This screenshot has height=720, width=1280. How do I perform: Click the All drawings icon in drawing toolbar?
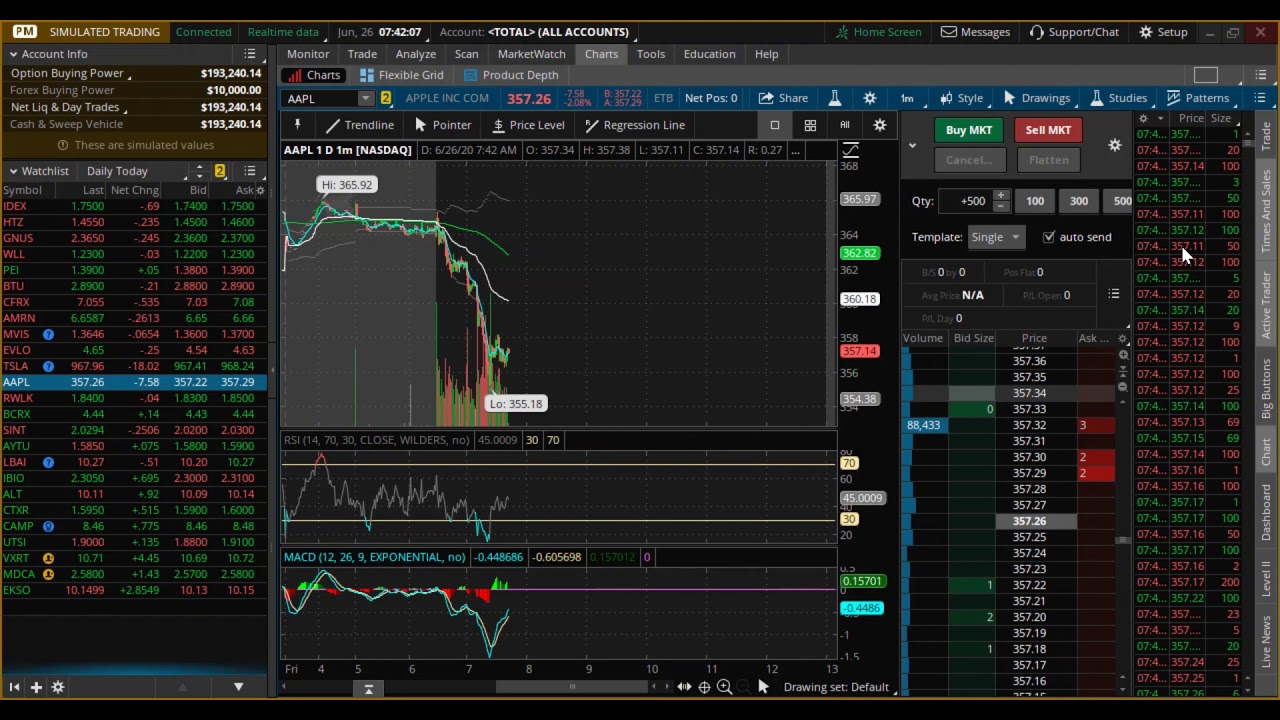(x=845, y=125)
